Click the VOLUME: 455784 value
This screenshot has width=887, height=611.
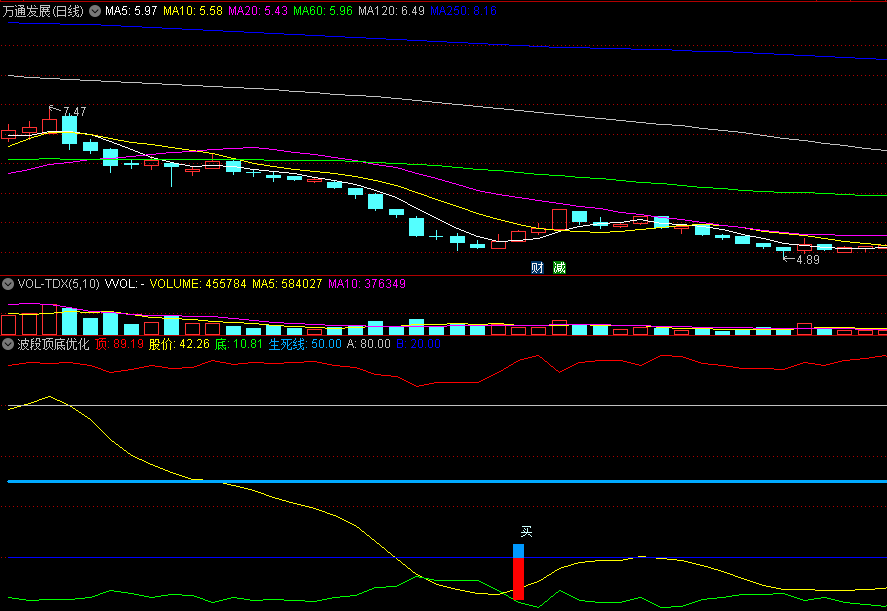(198, 283)
